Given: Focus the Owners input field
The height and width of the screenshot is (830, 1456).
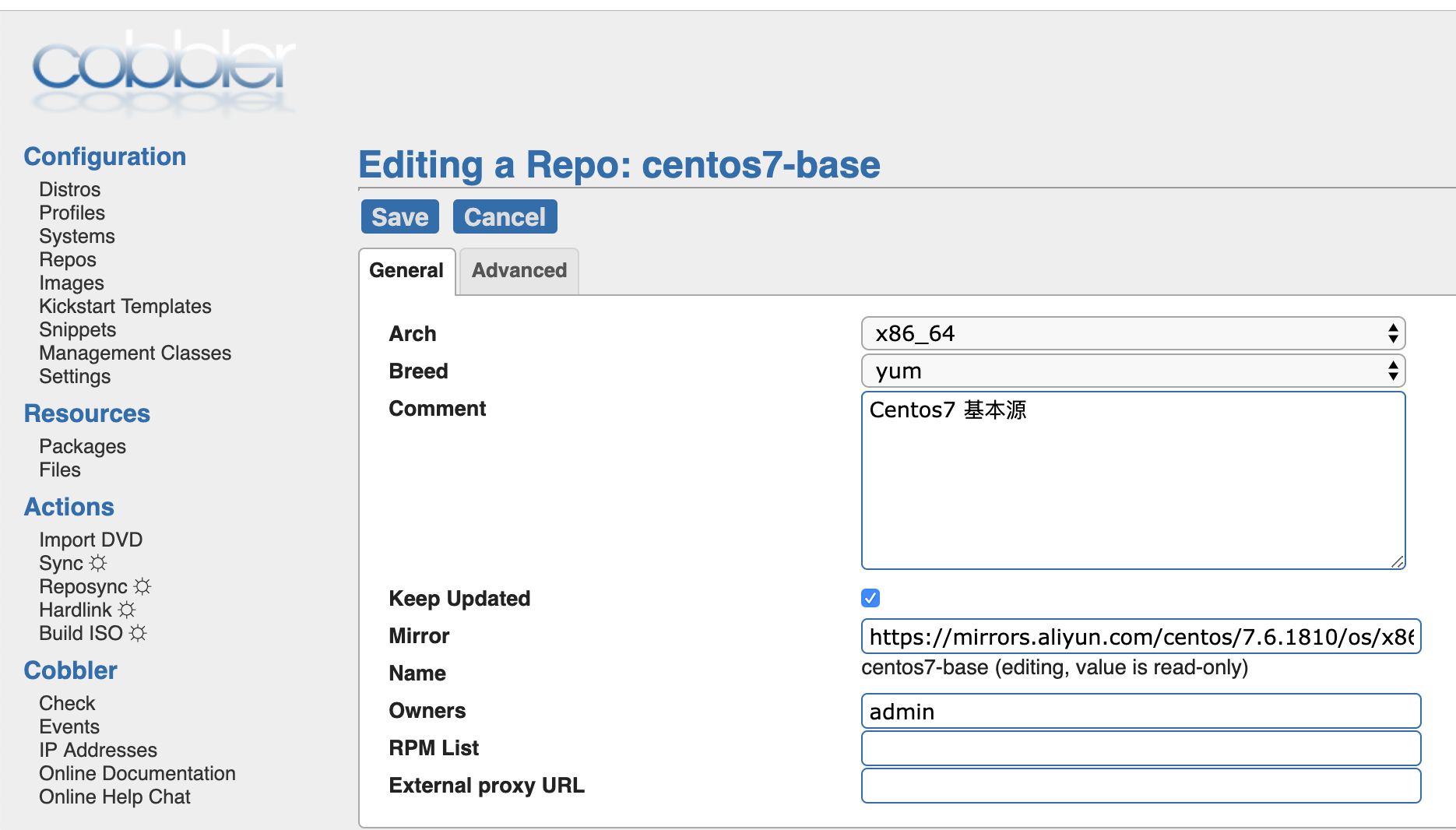Looking at the screenshot, I should [x=1141, y=711].
